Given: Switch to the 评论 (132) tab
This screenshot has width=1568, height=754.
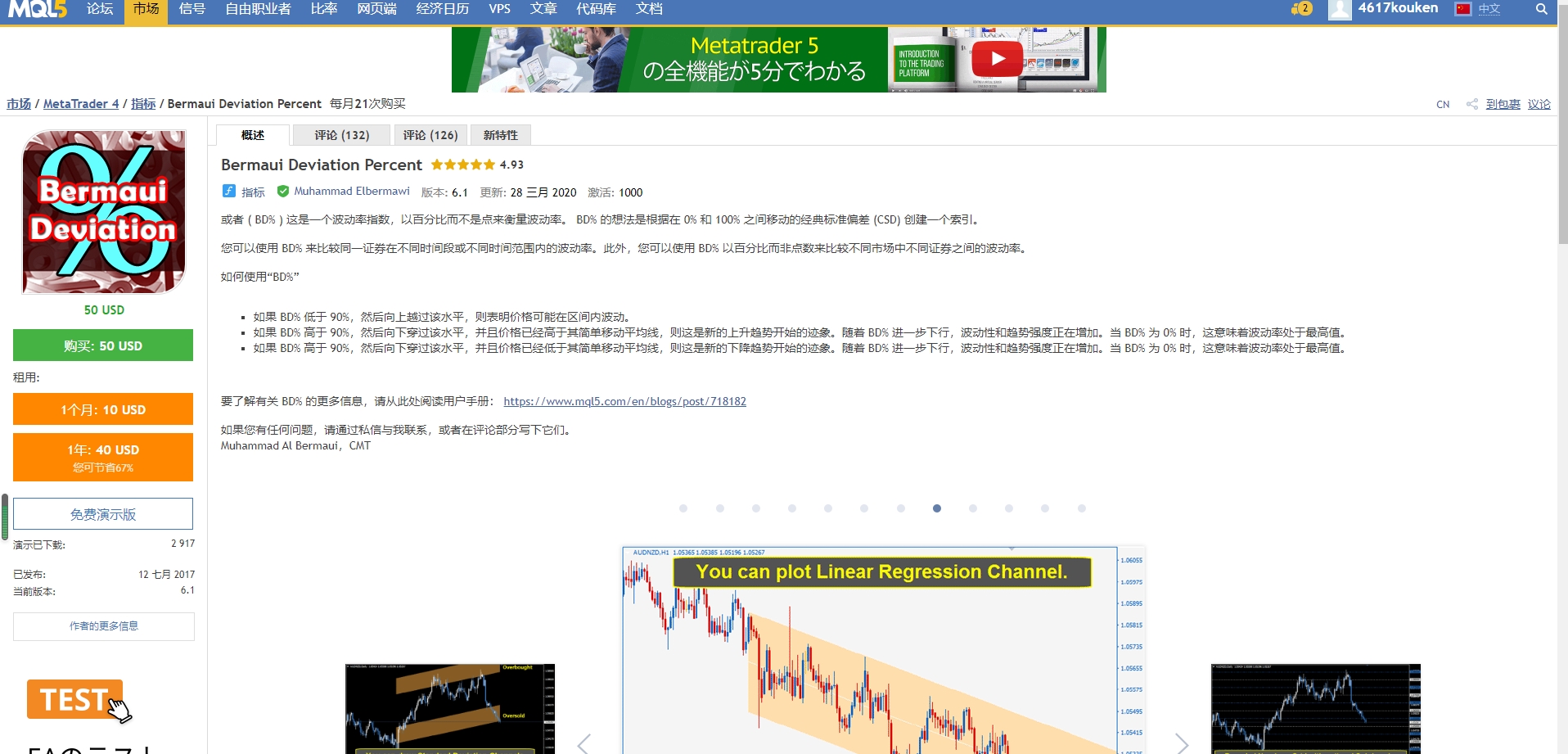Looking at the screenshot, I should click(x=342, y=135).
